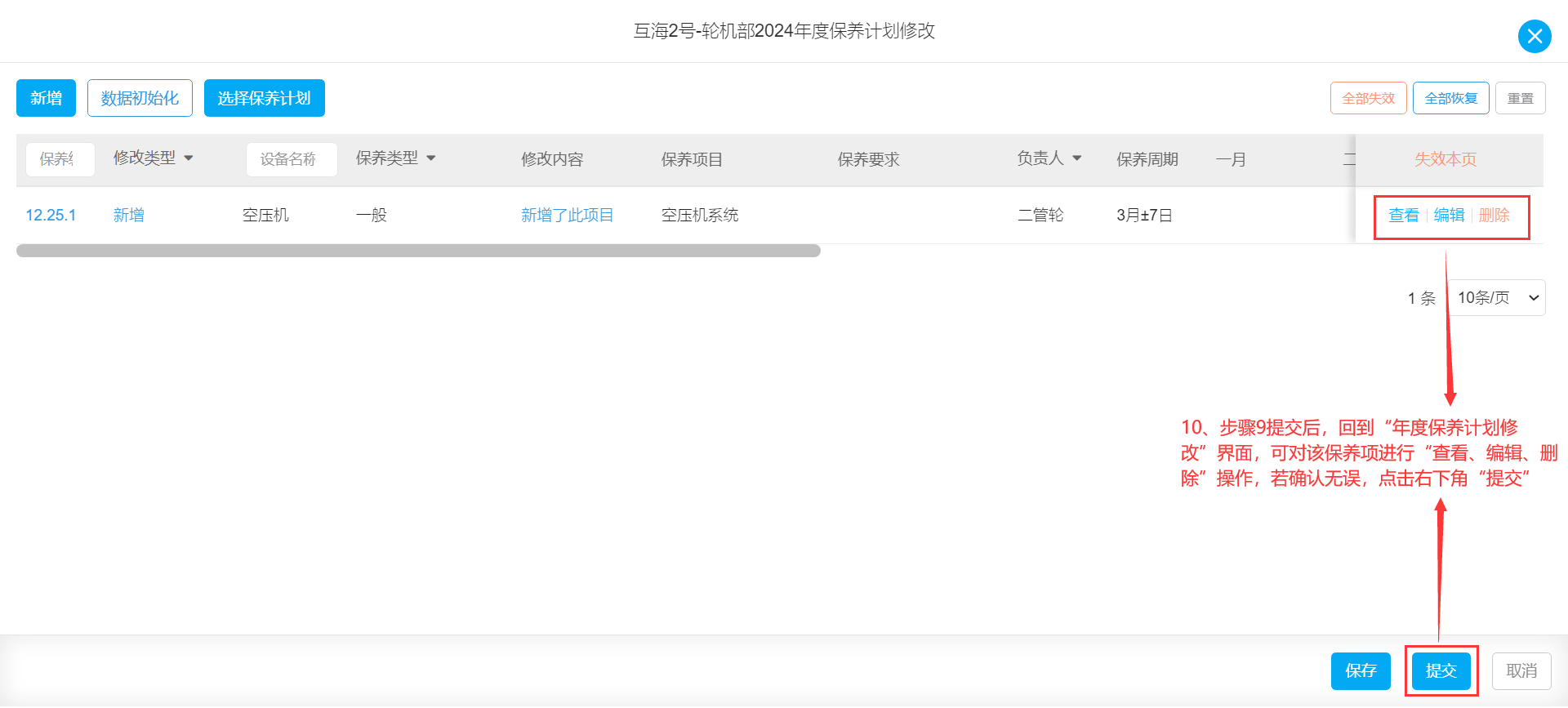Viewport: 1568px width, 708px height.
Task: Click 全部恢复 button
Action: tap(1451, 98)
